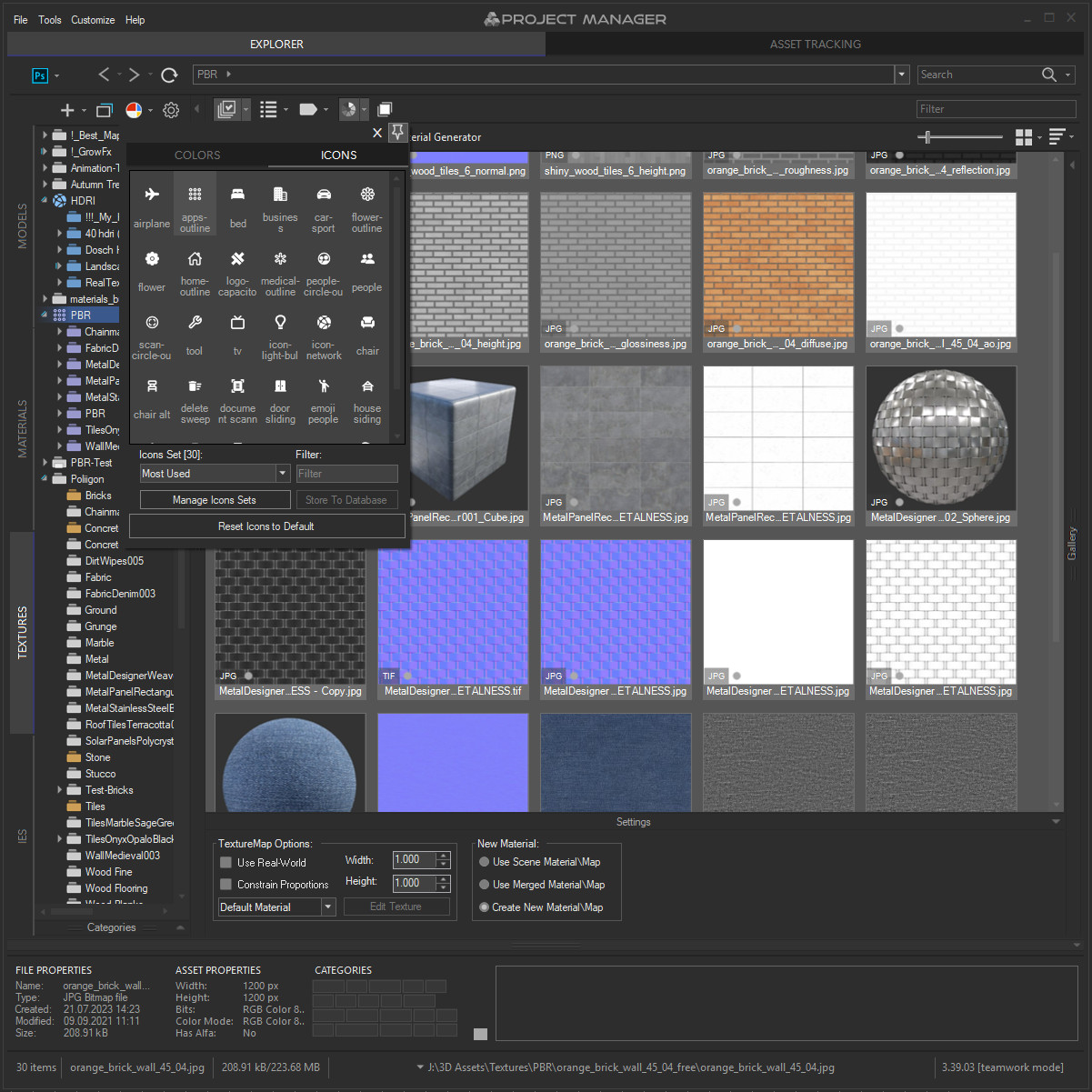Open the Most Used icons set dropdown
Image resolution: width=1092 pixels, height=1092 pixels.
click(215, 473)
